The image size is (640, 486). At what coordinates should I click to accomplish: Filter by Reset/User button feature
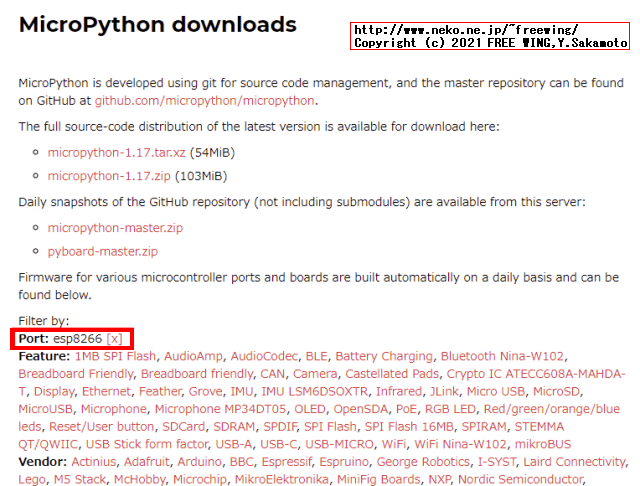tap(102, 426)
